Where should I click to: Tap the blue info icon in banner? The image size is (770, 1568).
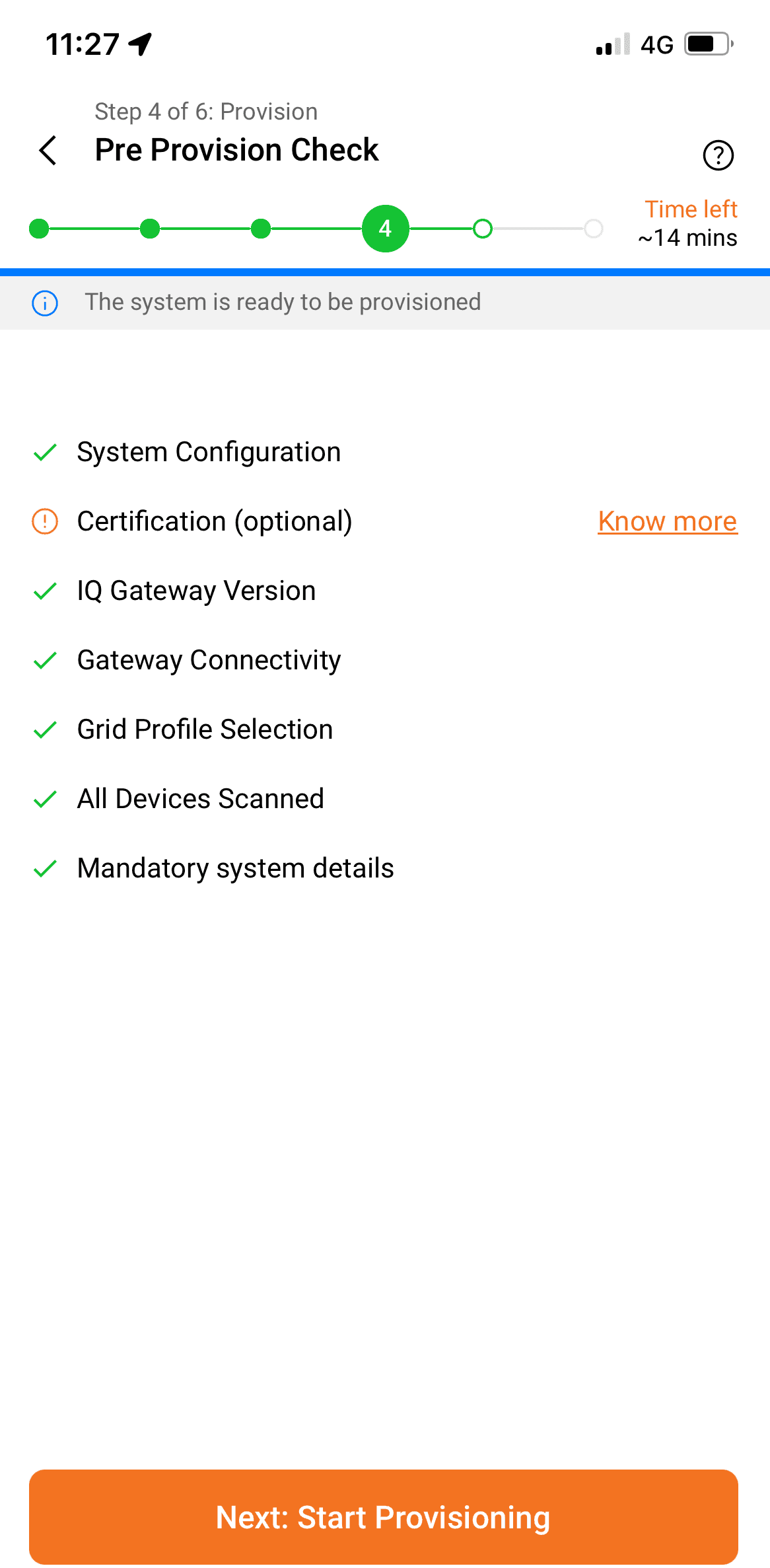pyautogui.click(x=45, y=303)
